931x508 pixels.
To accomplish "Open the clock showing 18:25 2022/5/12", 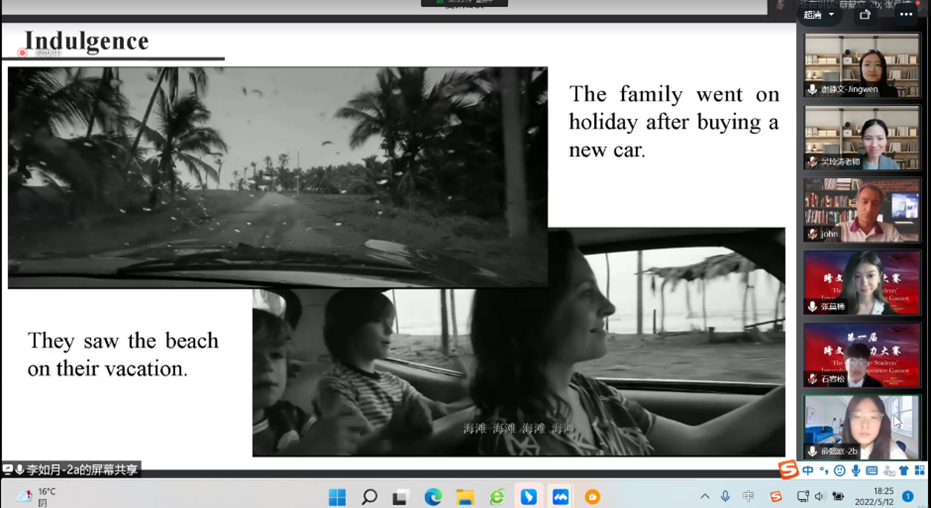I will pos(874,496).
